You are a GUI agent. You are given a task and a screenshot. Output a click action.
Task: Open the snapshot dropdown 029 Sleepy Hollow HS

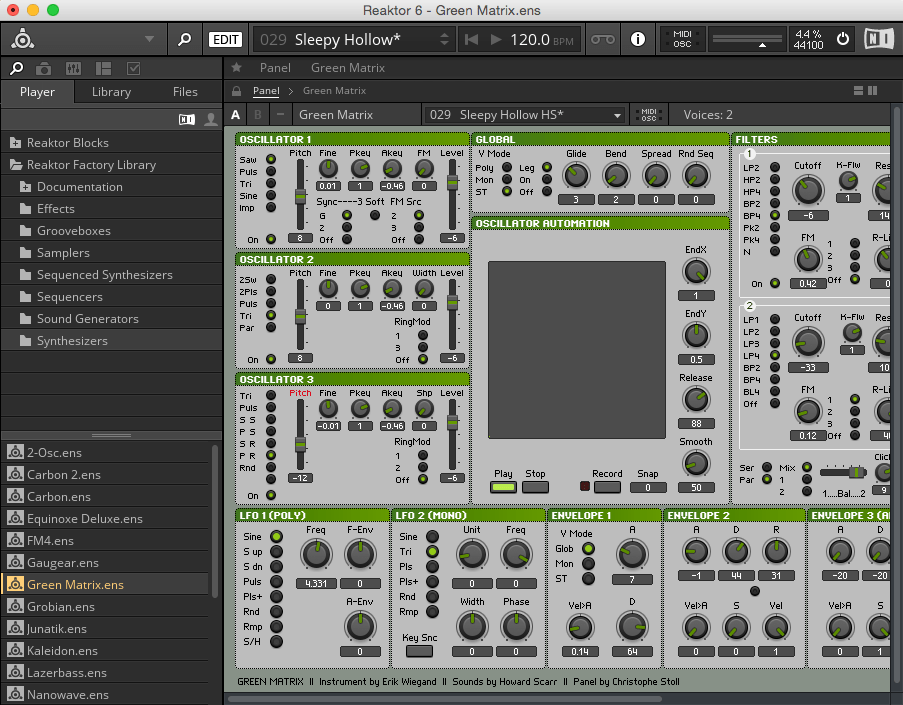pos(525,115)
